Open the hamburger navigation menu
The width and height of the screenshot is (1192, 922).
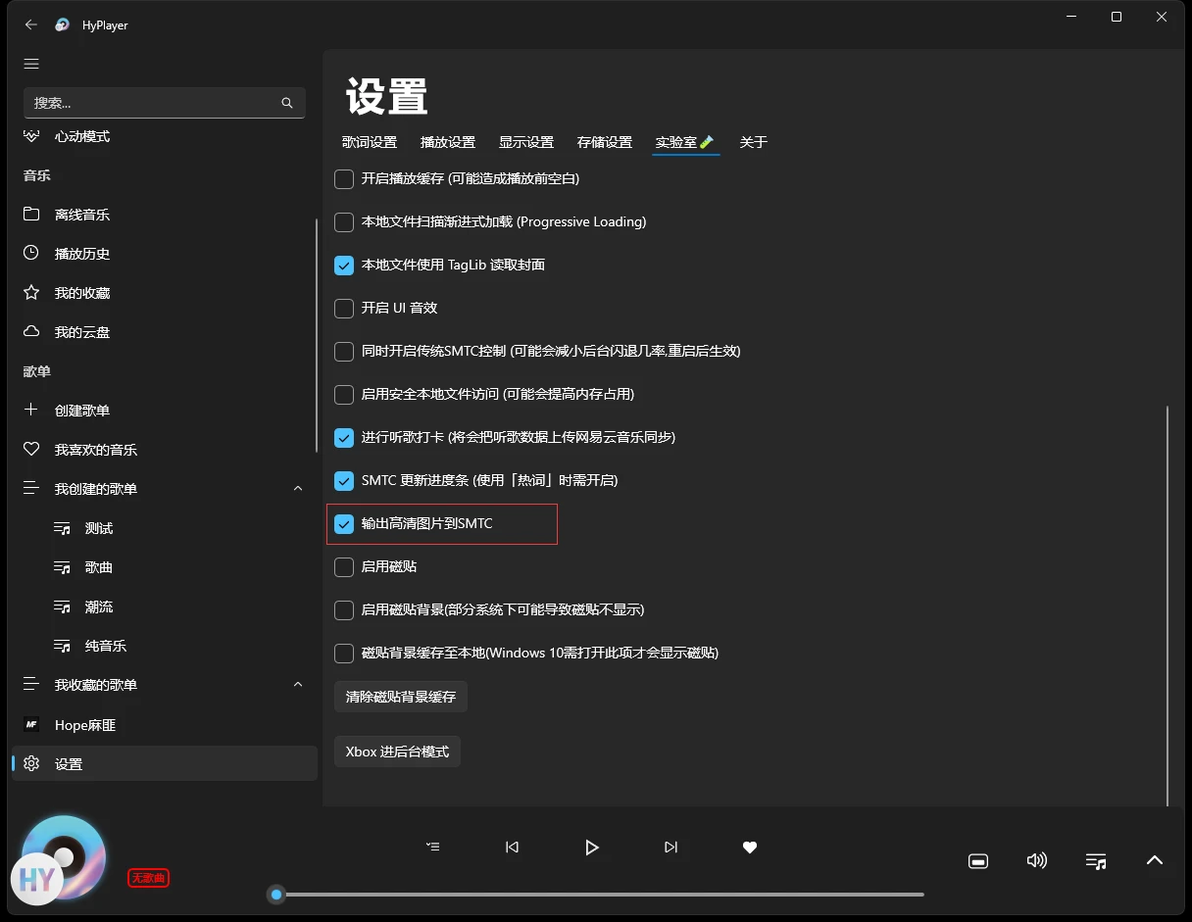[x=31, y=64]
